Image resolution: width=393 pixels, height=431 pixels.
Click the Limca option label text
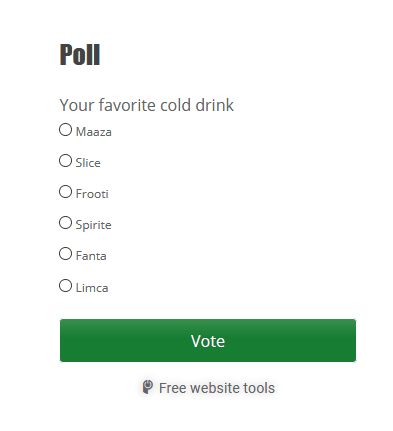click(x=92, y=288)
